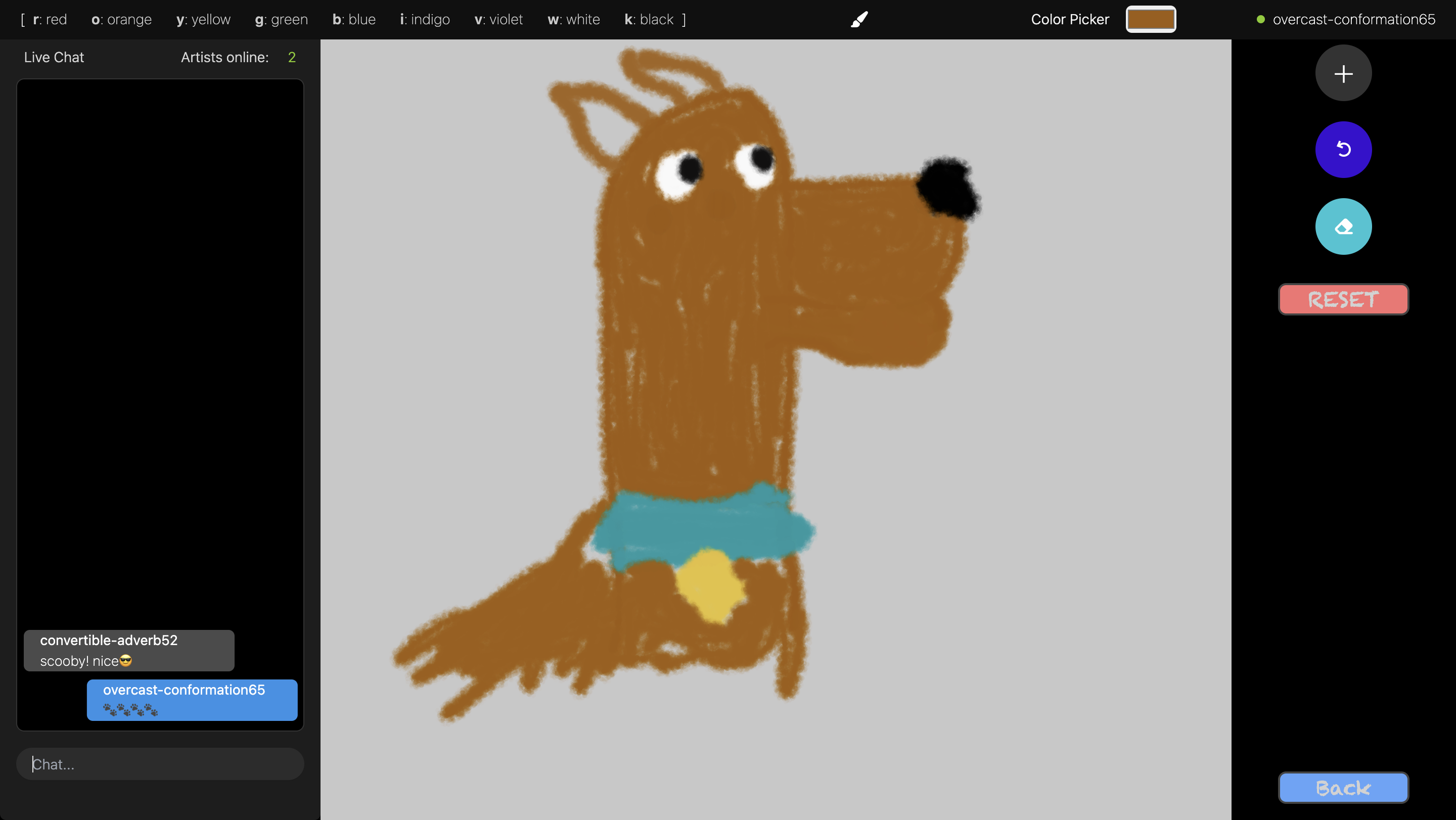This screenshot has width=1456, height=820.
Task: Click the paw prints chat message bubble
Action: coord(192,700)
